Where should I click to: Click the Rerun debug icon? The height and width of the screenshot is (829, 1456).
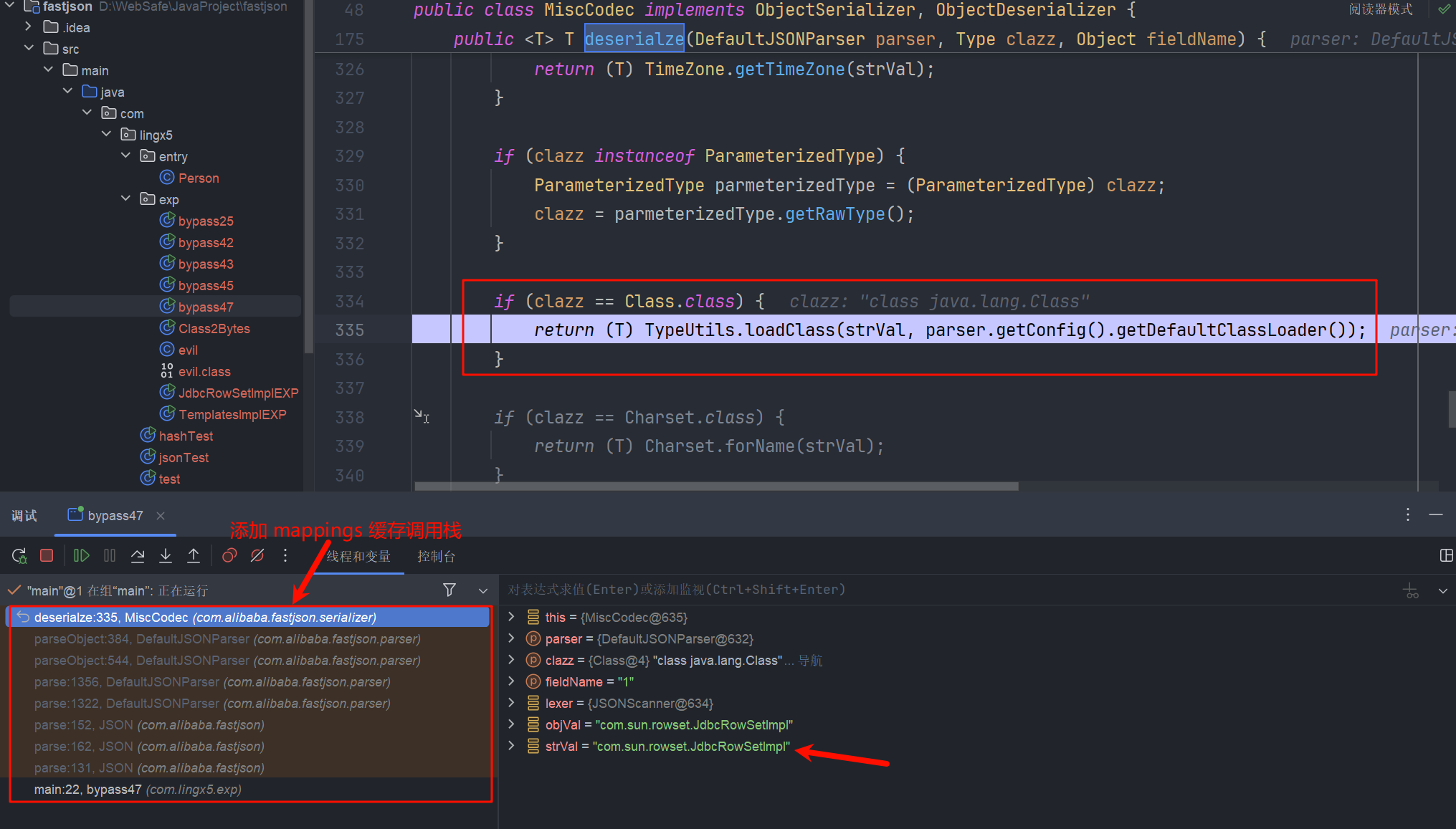[x=19, y=556]
